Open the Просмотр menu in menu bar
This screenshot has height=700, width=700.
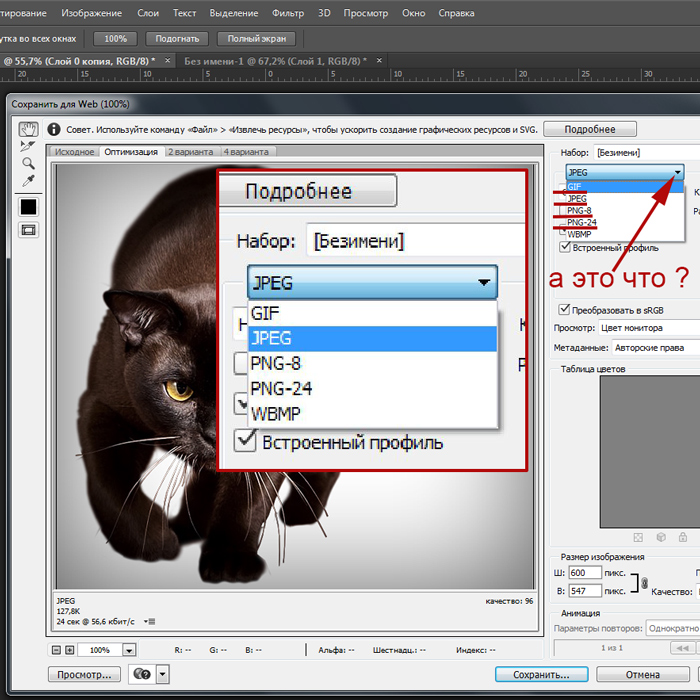(x=366, y=13)
